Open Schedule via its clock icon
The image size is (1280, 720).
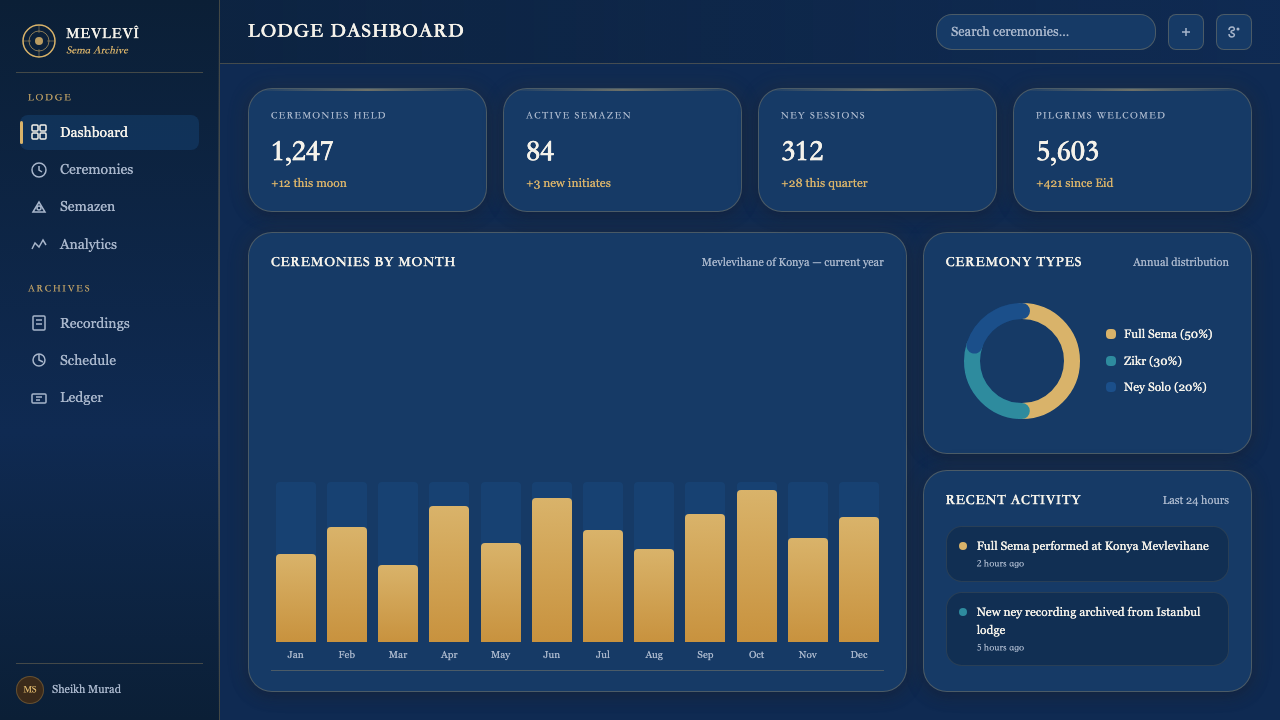coord(39,360)
